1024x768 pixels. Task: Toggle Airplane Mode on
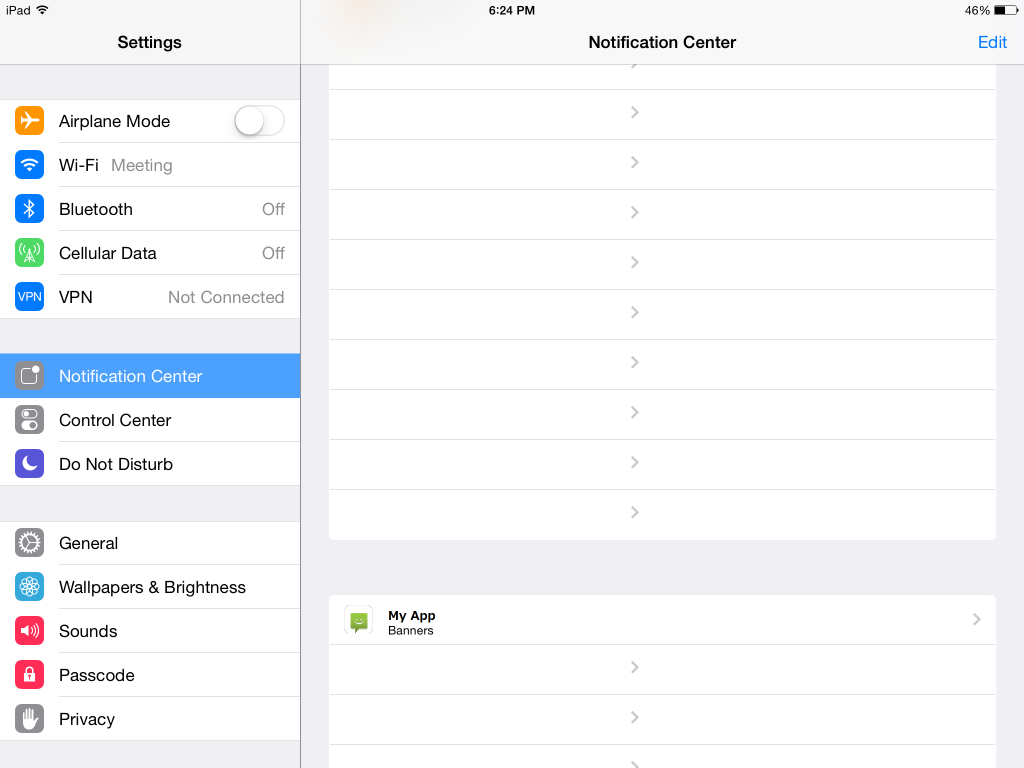[x=258, y=120]
